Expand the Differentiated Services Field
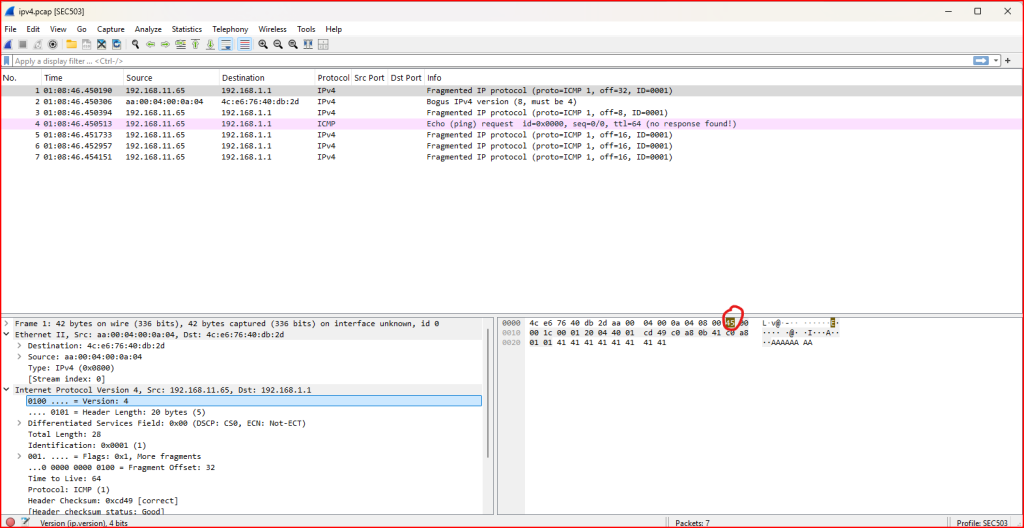 pyautogui.click(x=20, y=423)
